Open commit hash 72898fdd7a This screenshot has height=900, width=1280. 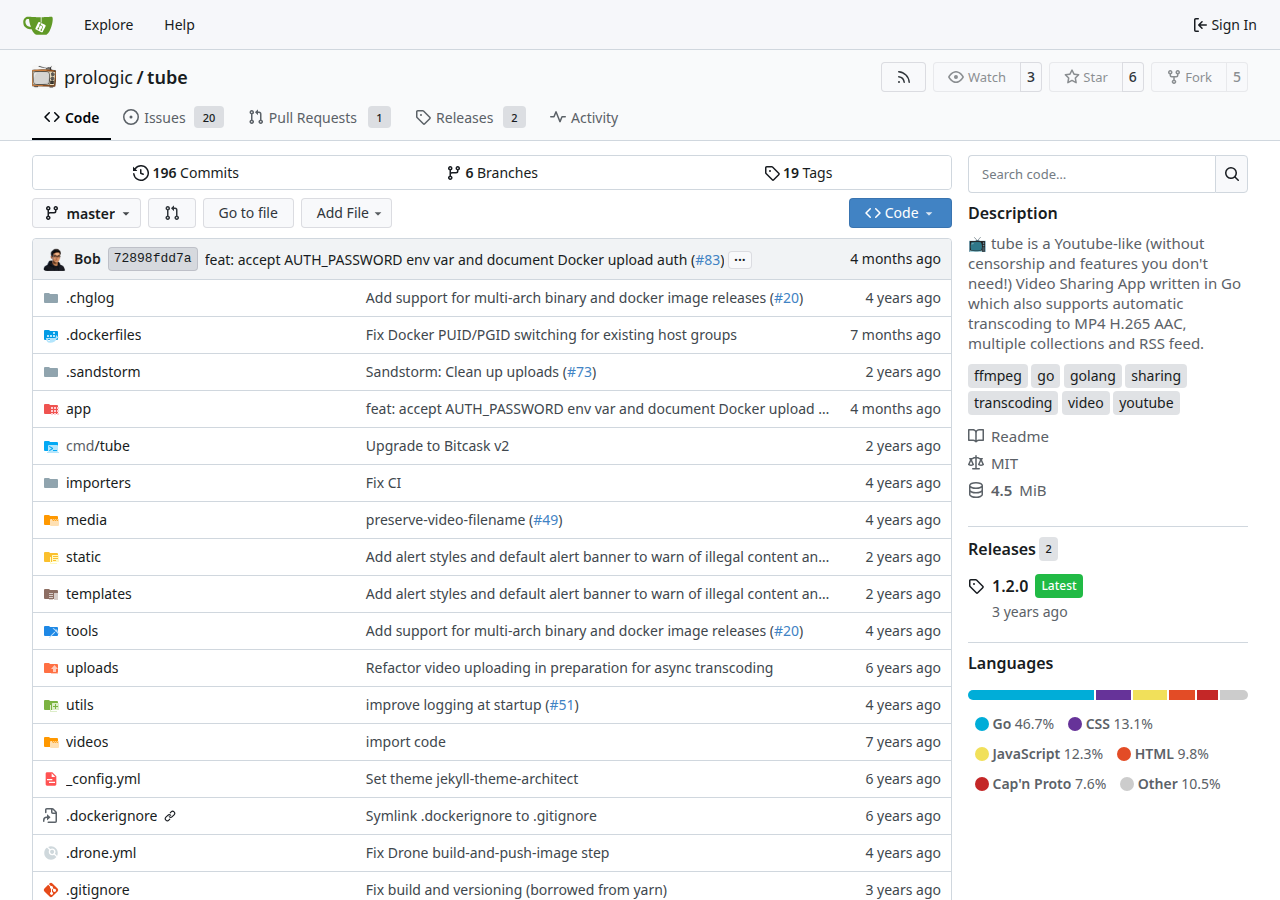click(x=153, y=259)
